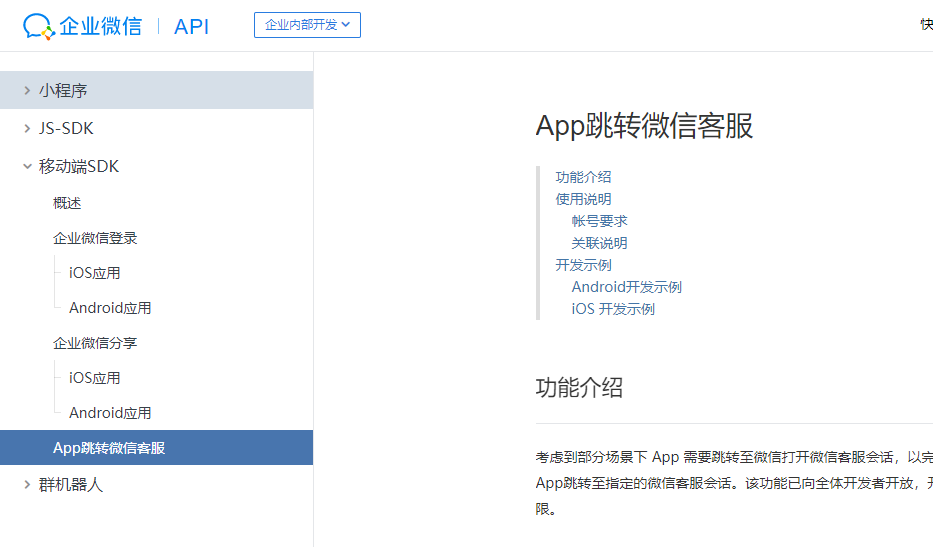The width and height of the screenshot is (933, 547).
Task: Expand the JS-SDK section chevron
Action: coord(27,129)
